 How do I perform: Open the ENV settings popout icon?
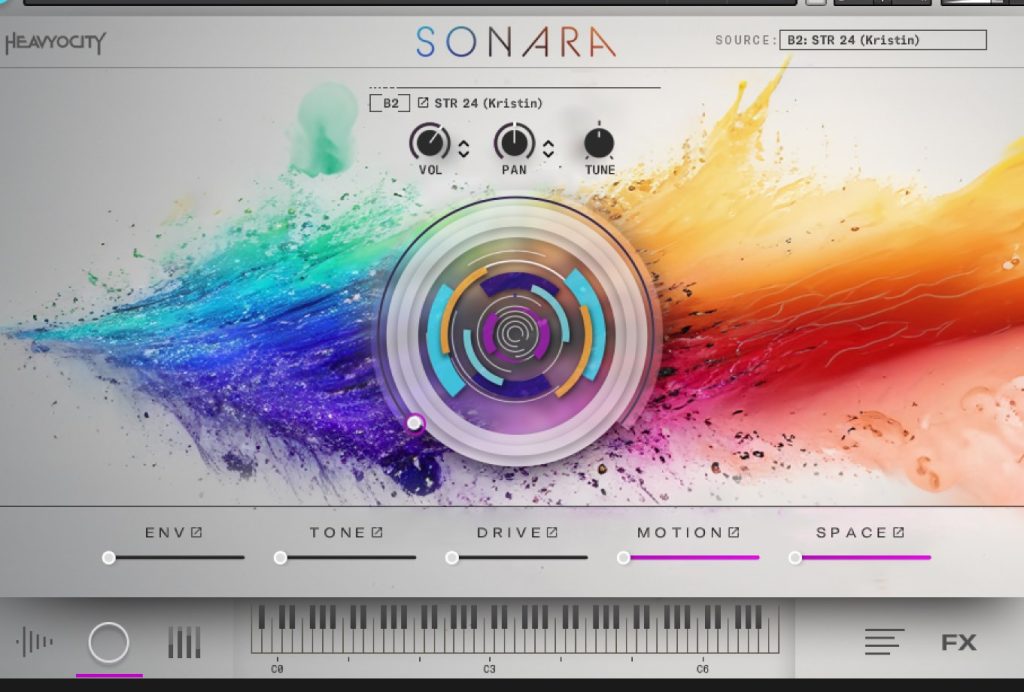pos(197,533)
